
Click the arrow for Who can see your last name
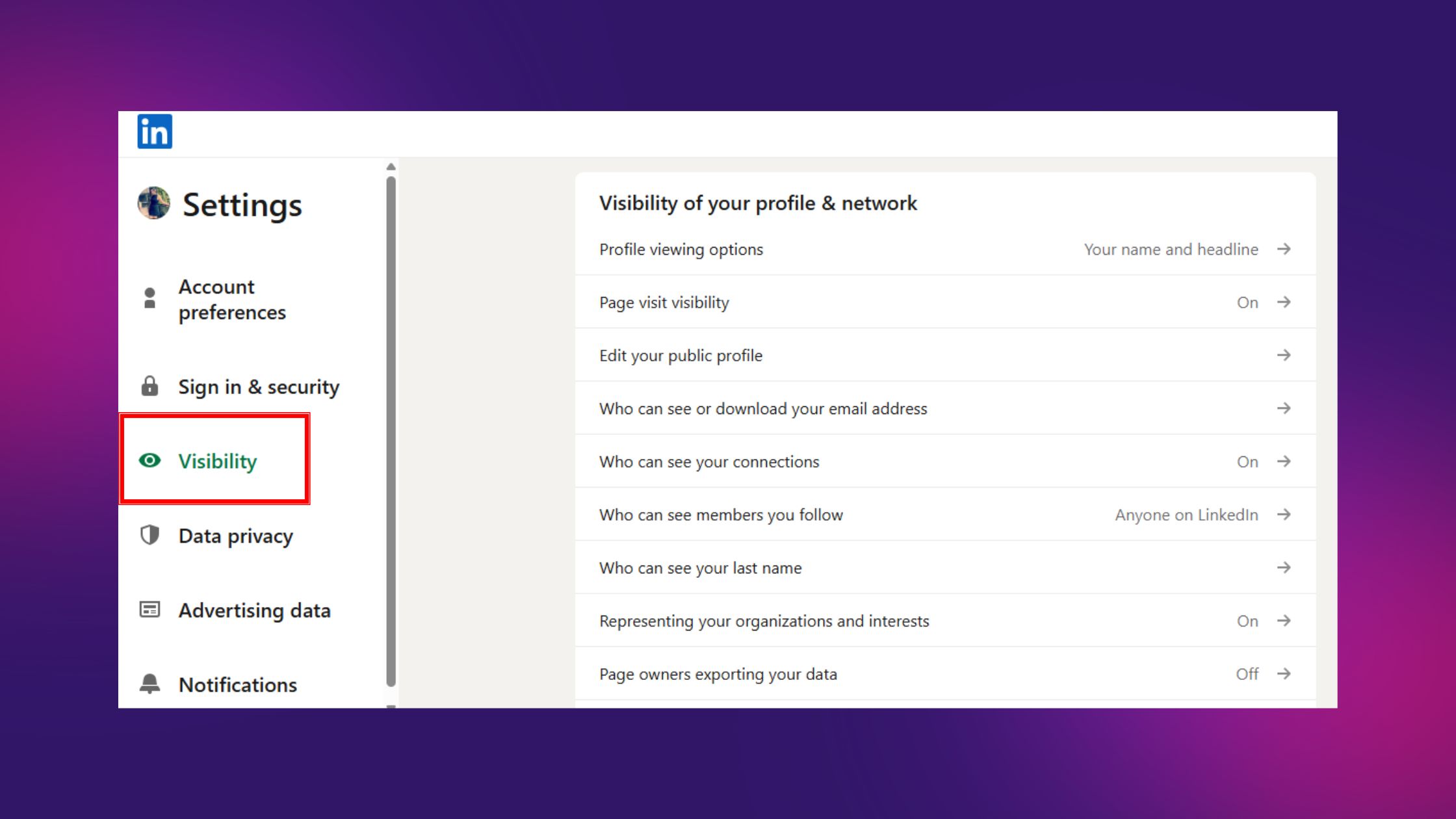[1283, 568]
